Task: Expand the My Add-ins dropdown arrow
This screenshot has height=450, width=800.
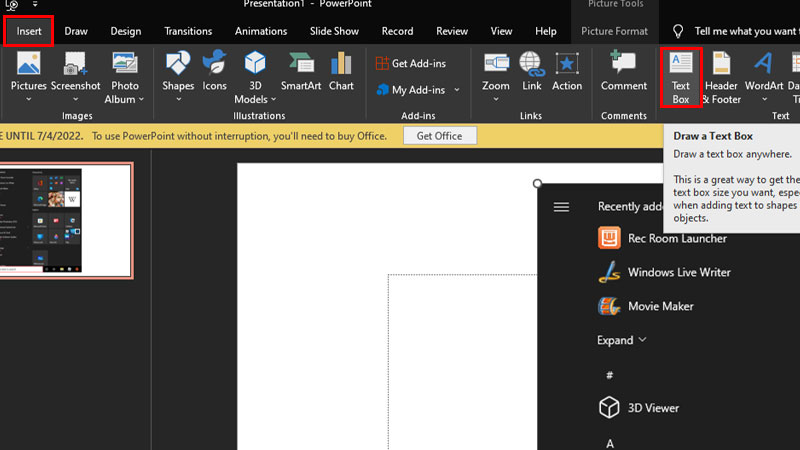Action: (457, 90)
